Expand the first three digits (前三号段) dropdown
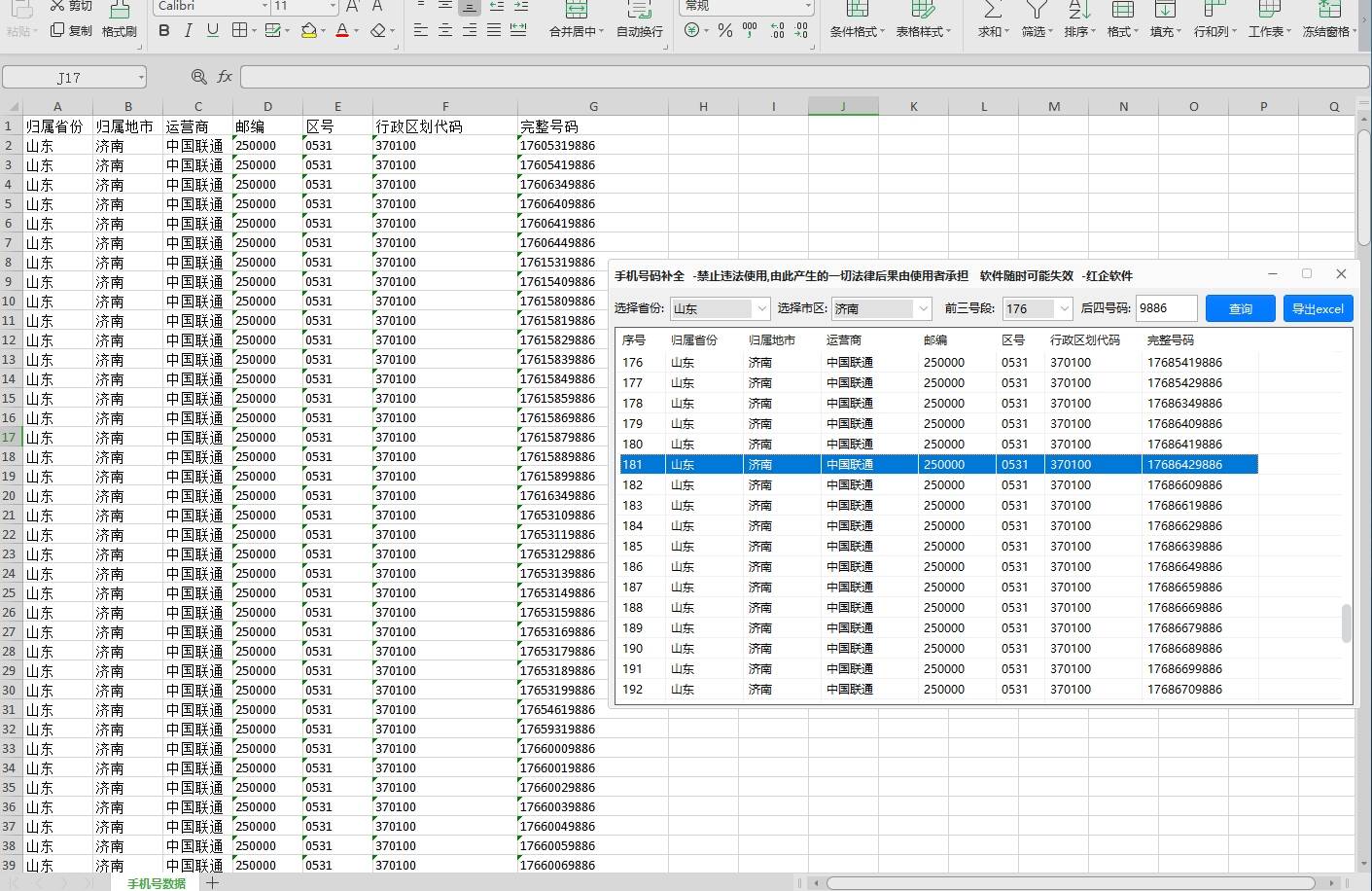 pos(1037,308)
